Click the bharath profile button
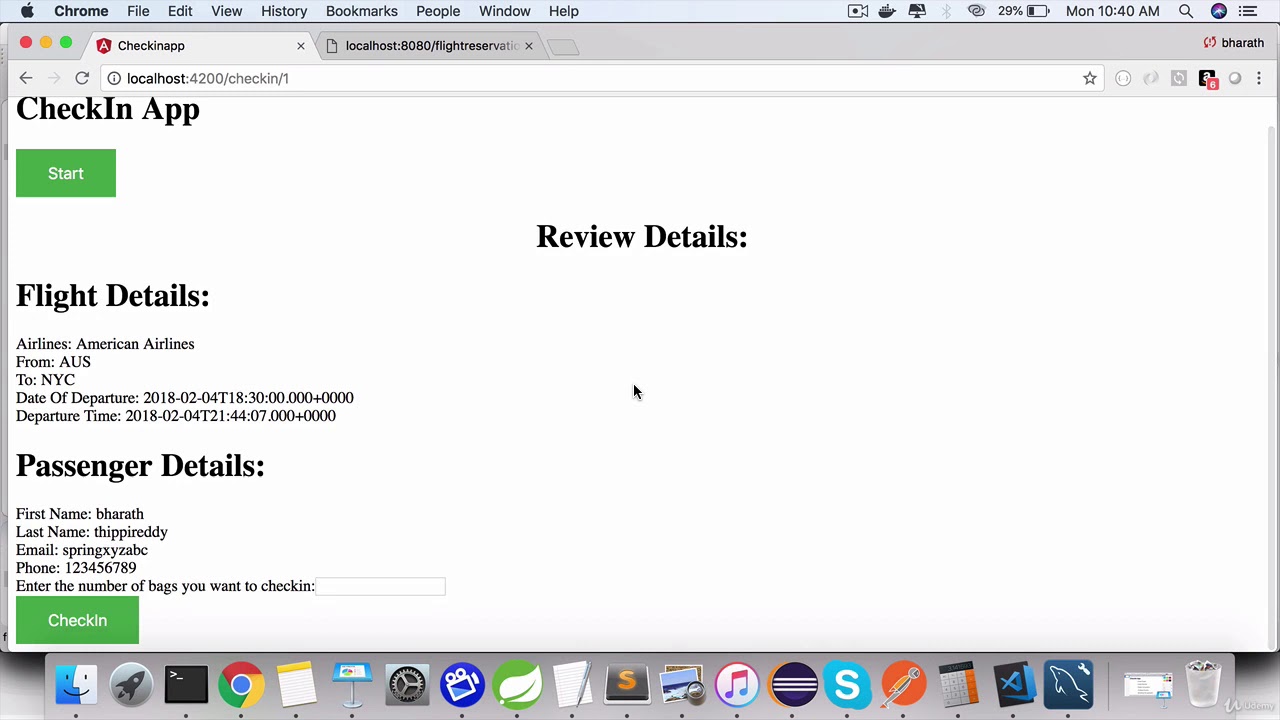Screen dimensions: 1280x720 (1234, 43)
